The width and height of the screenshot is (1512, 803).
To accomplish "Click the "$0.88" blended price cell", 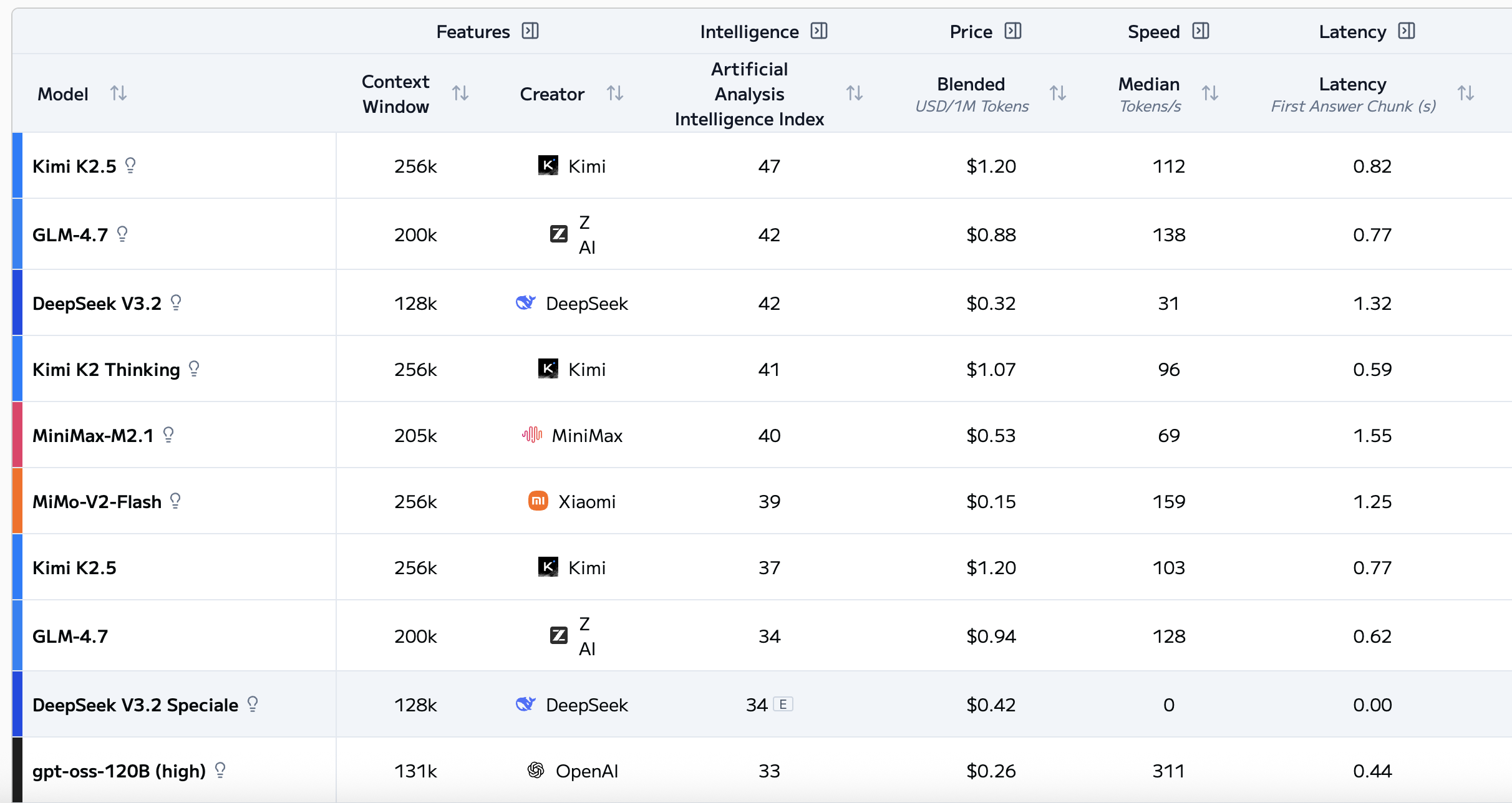I will point(991,235).
